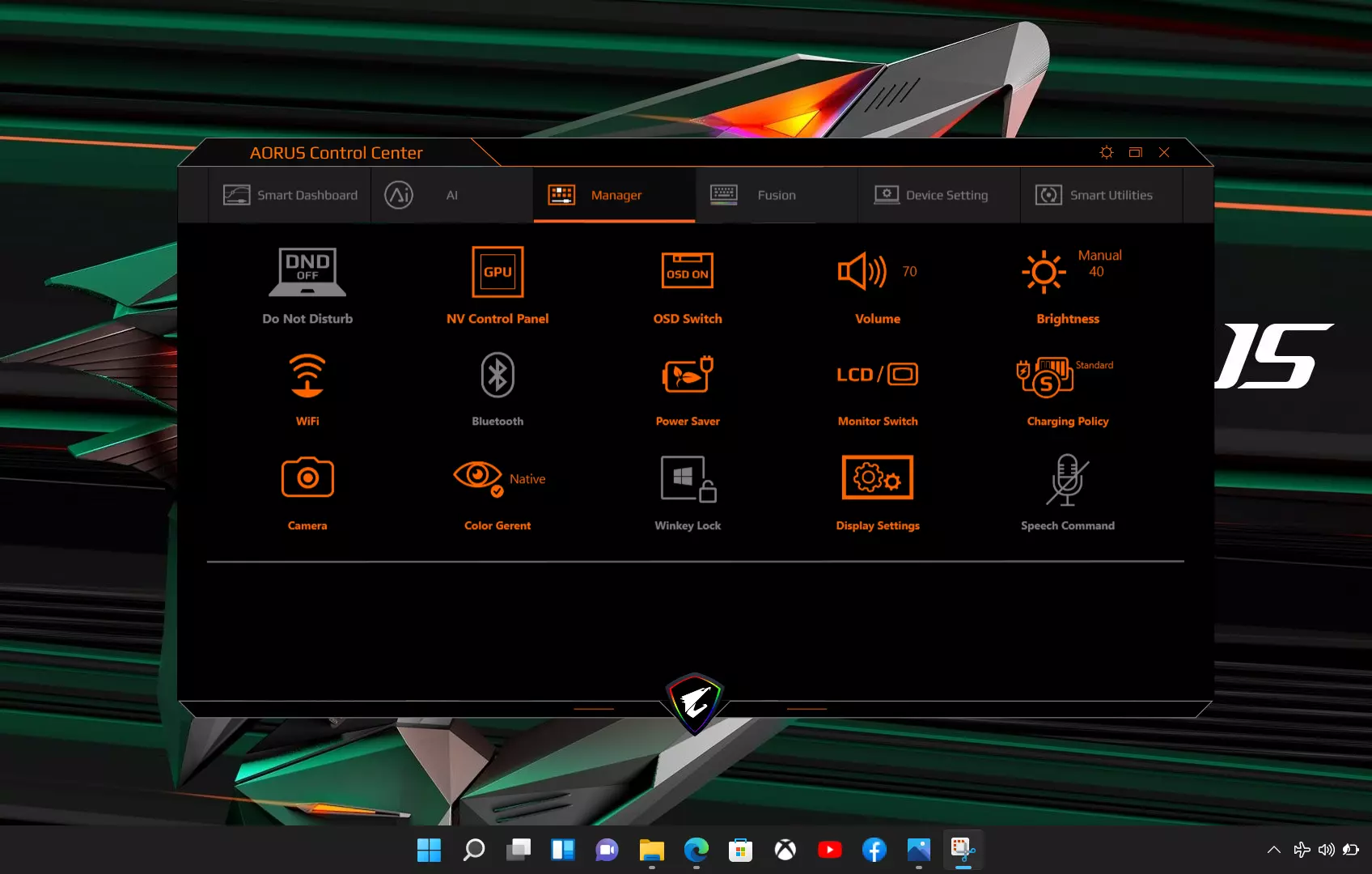1372x874 pixels.
Task: Open the NV Control Panel GPU icon
Action: coord(498,272)
